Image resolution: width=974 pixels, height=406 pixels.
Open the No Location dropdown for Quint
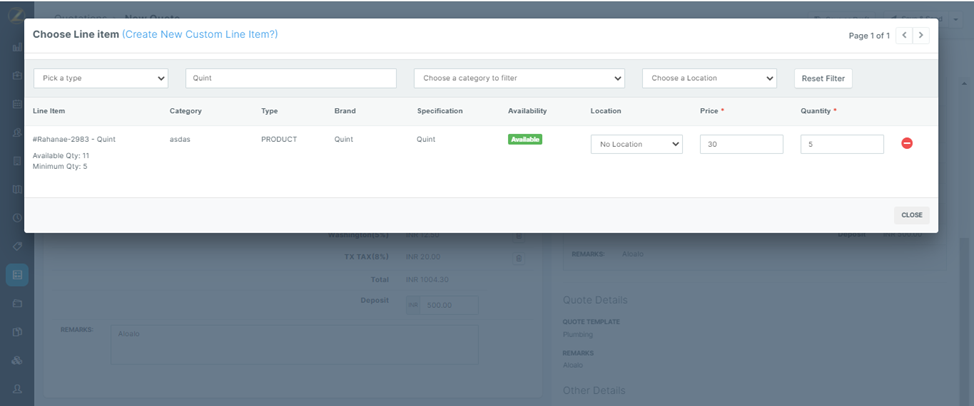(x=637, y=144)
